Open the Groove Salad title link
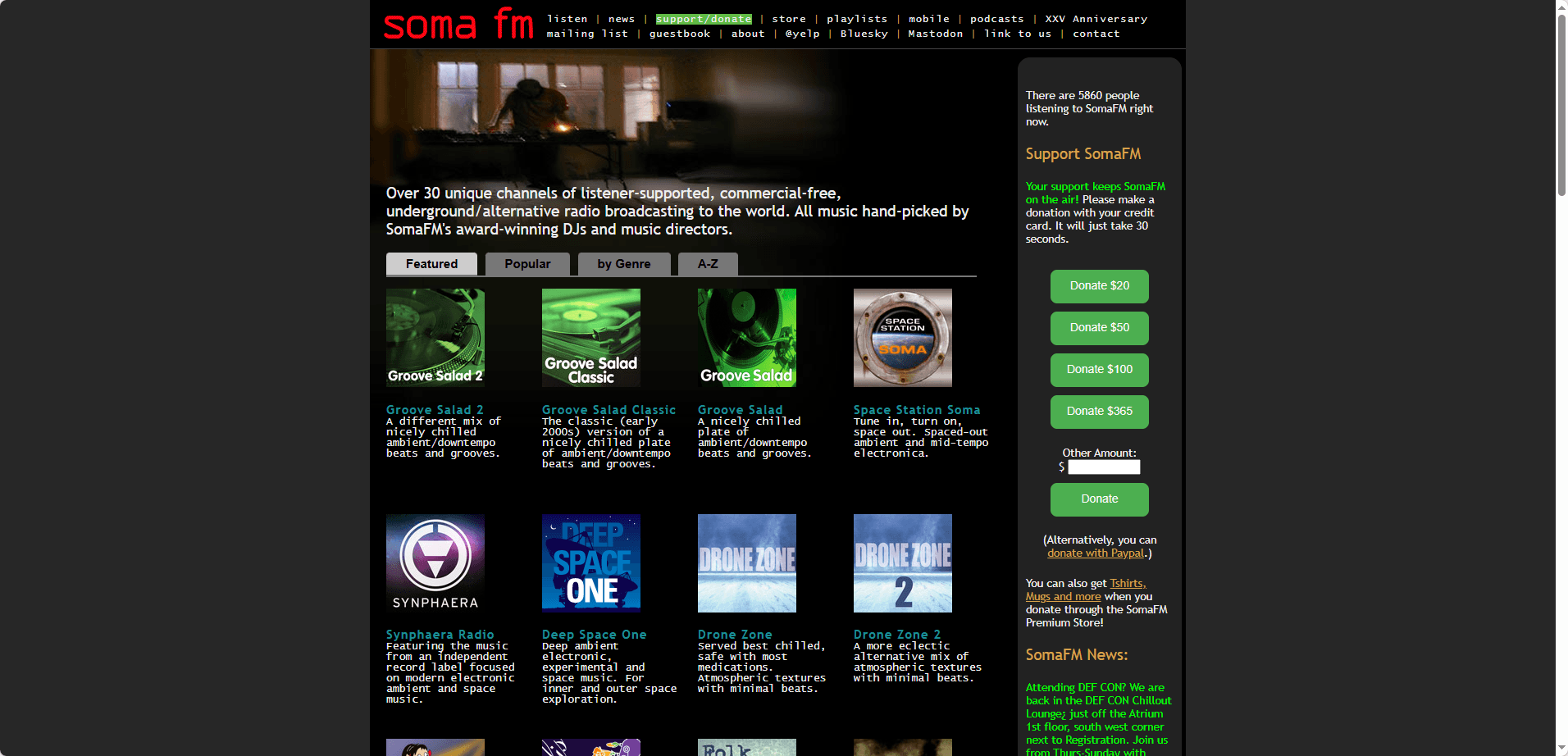Viewport: 1568px width, 756px height. click(x=741, y=410)
